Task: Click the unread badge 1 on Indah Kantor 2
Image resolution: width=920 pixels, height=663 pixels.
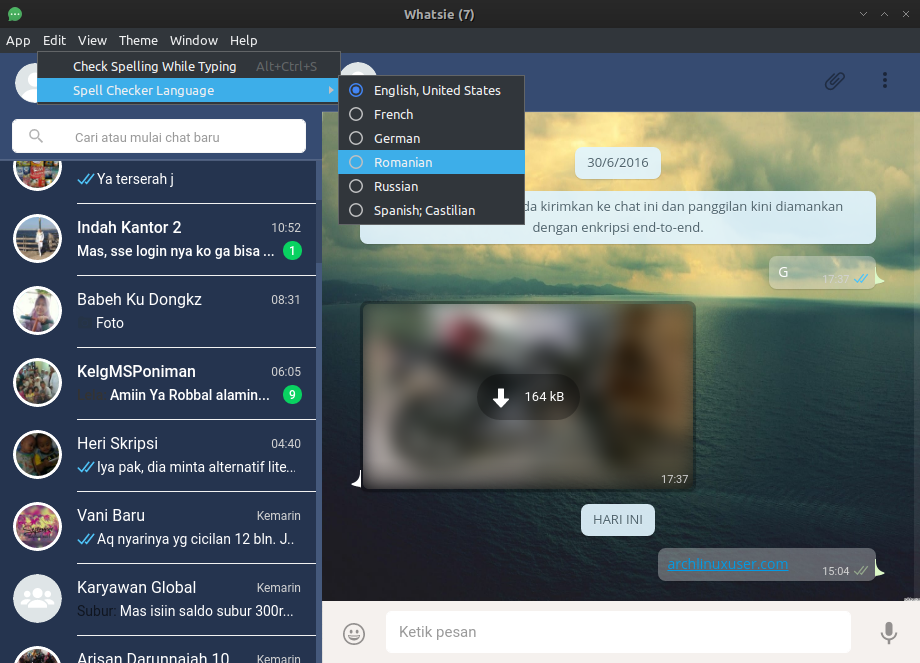Action: pos(292,251)
